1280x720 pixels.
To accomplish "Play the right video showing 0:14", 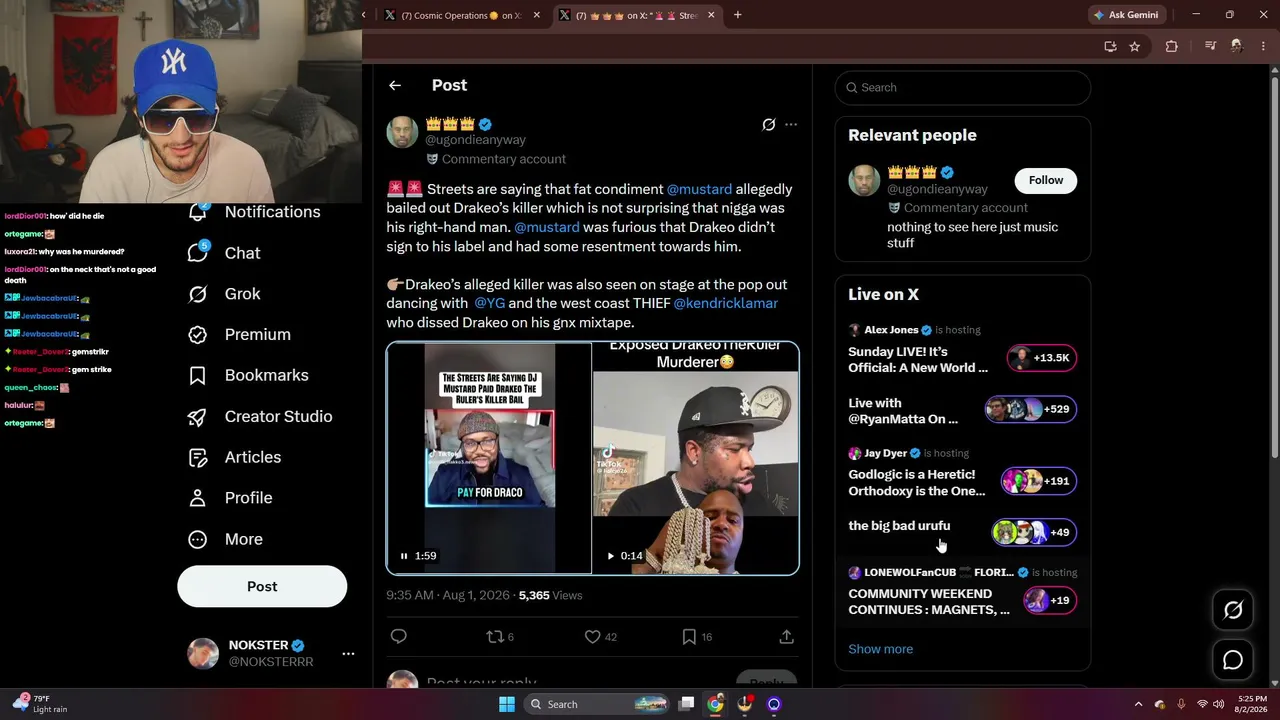I will point(610,556).
